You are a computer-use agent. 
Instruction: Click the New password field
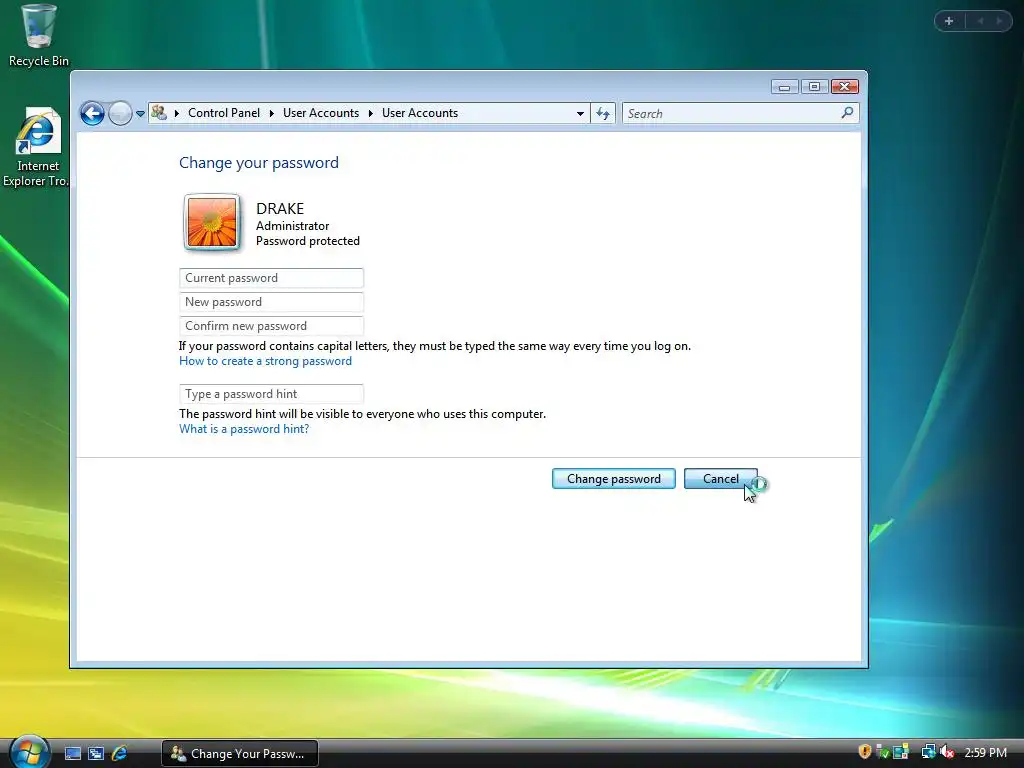[x=271, y=302]
